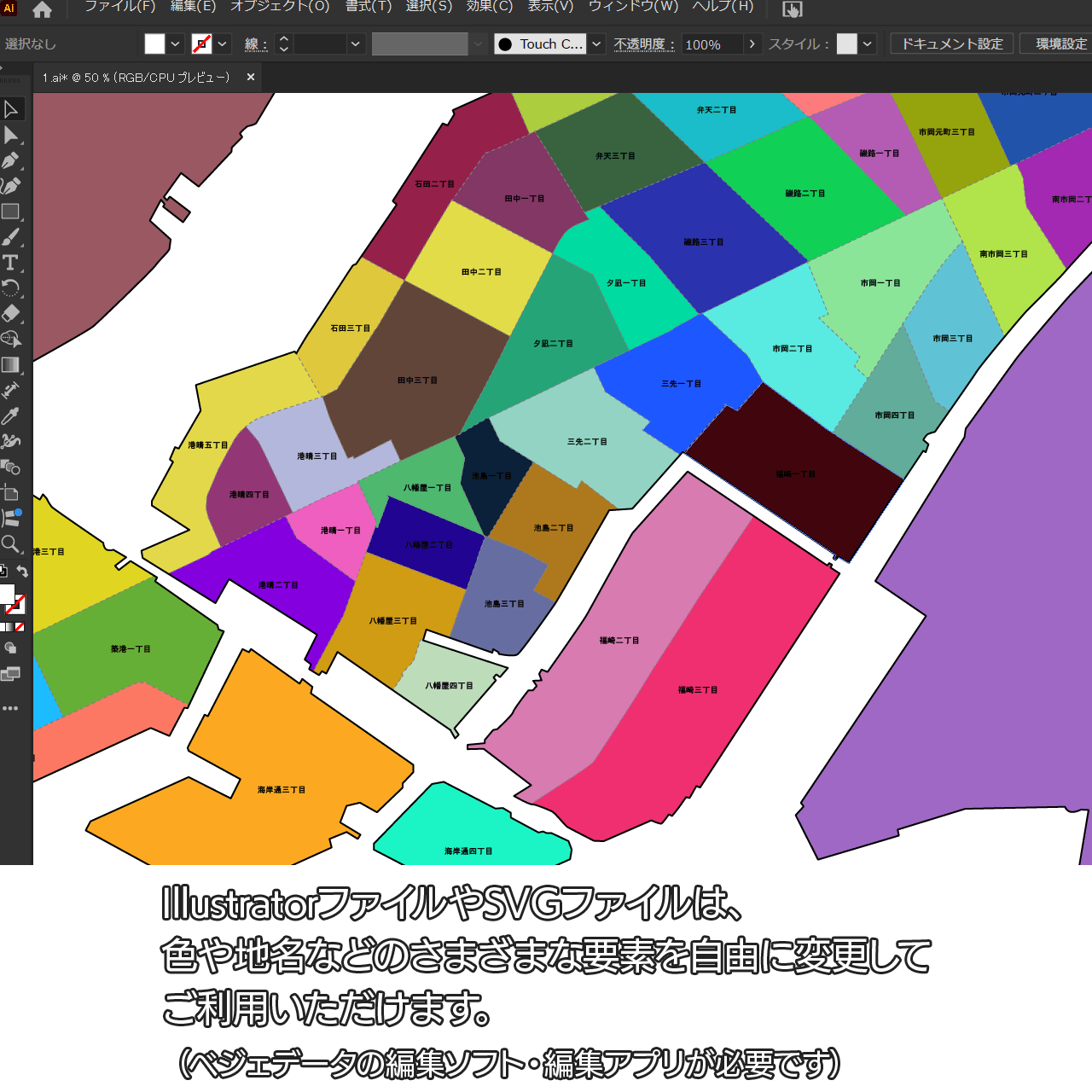Pick the Eyedropper tool
Viewport: 1092px width, 1092px height.
(x=11, y=416)
